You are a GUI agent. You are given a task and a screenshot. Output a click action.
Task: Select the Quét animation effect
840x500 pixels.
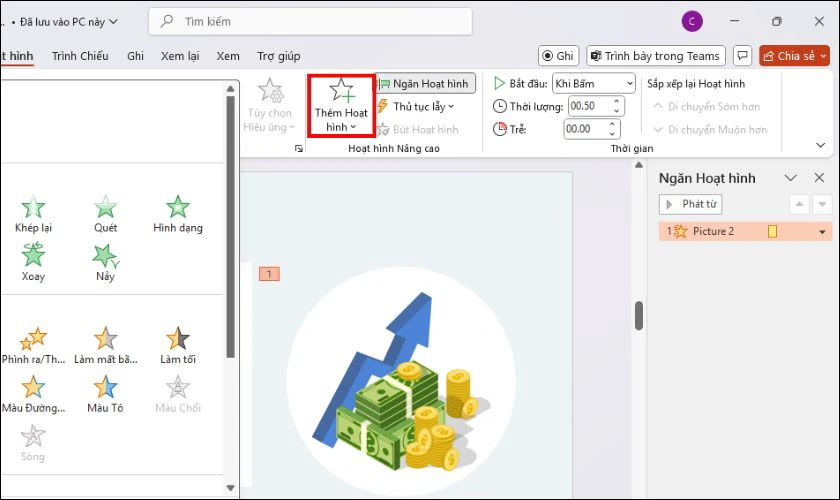tap(106, 214)
